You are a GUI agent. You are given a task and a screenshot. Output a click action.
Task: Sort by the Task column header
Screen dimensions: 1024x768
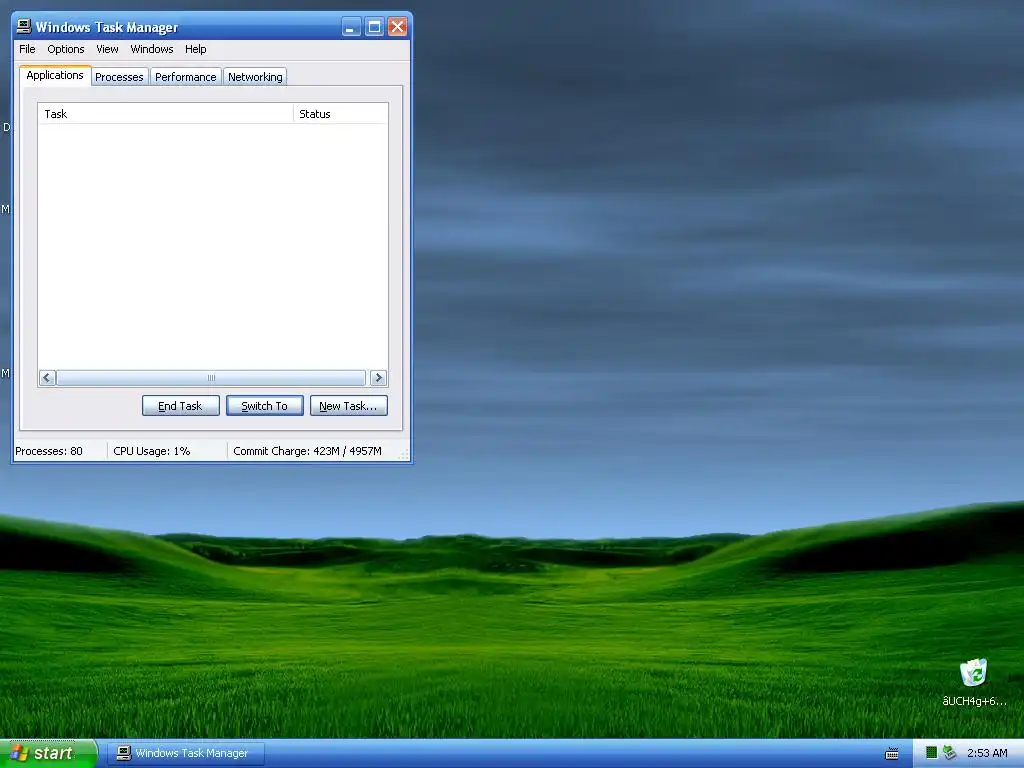pyautogui.click(x=166, y=114)
